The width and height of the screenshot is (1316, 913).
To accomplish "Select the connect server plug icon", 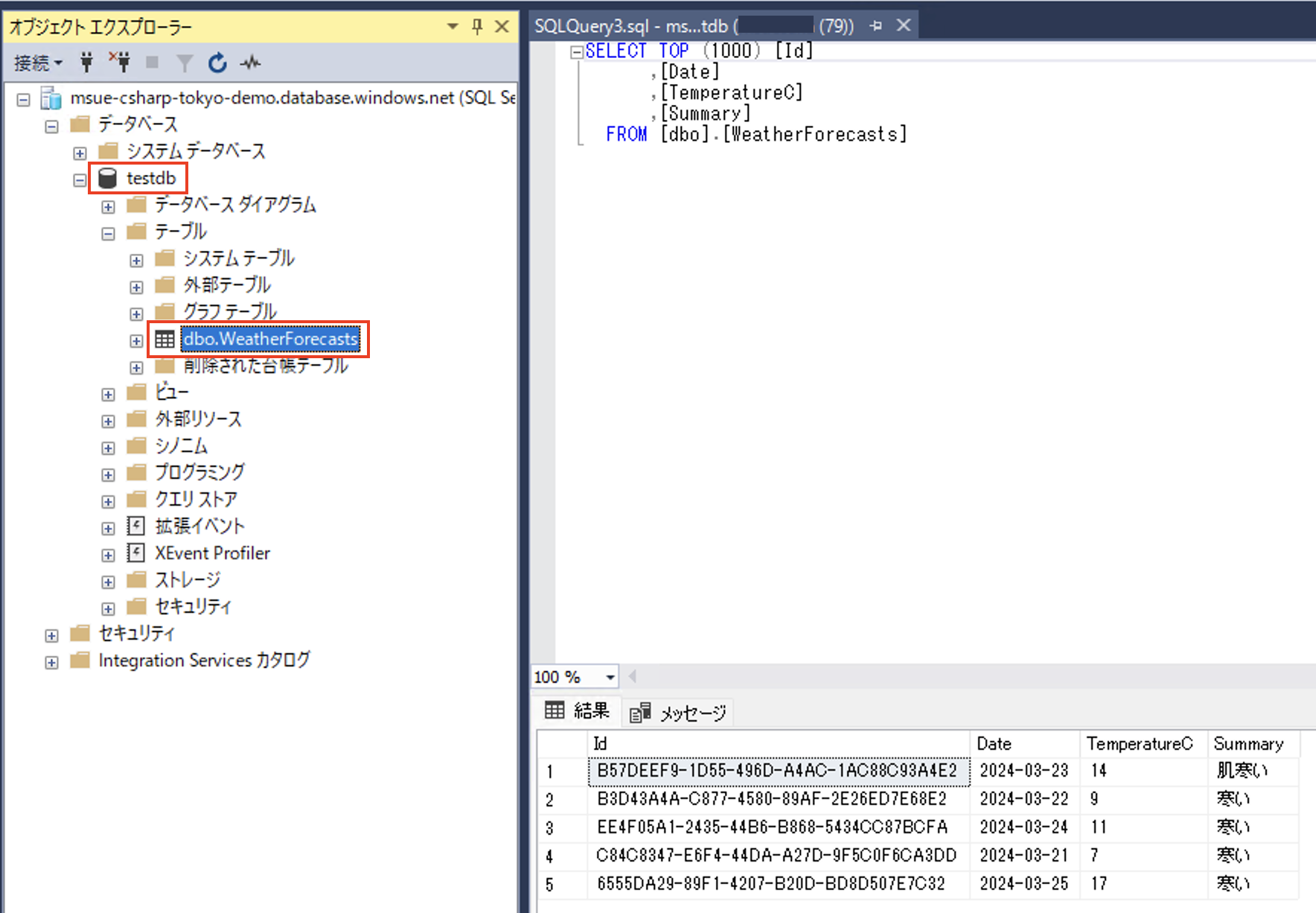I will [x=86, y=63].
